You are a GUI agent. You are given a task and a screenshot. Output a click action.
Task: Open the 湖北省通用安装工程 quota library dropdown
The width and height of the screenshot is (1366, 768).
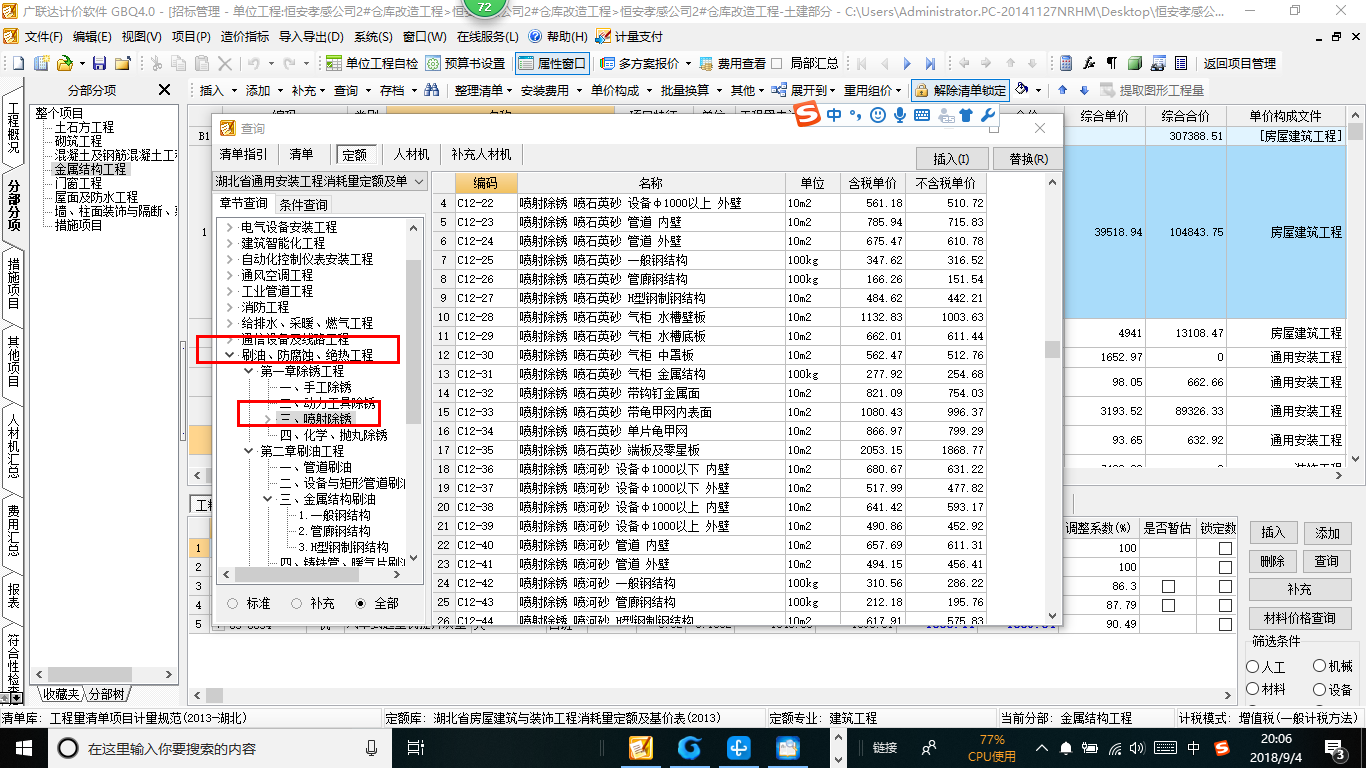pyautogui.click(x=321, y=181)
